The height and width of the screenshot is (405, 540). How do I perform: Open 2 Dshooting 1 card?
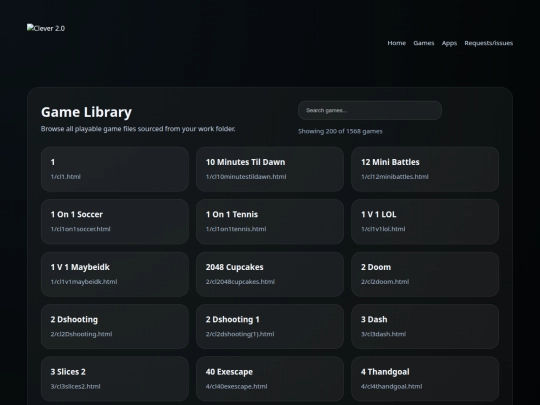pyautogui.click(x=270, y=326)
